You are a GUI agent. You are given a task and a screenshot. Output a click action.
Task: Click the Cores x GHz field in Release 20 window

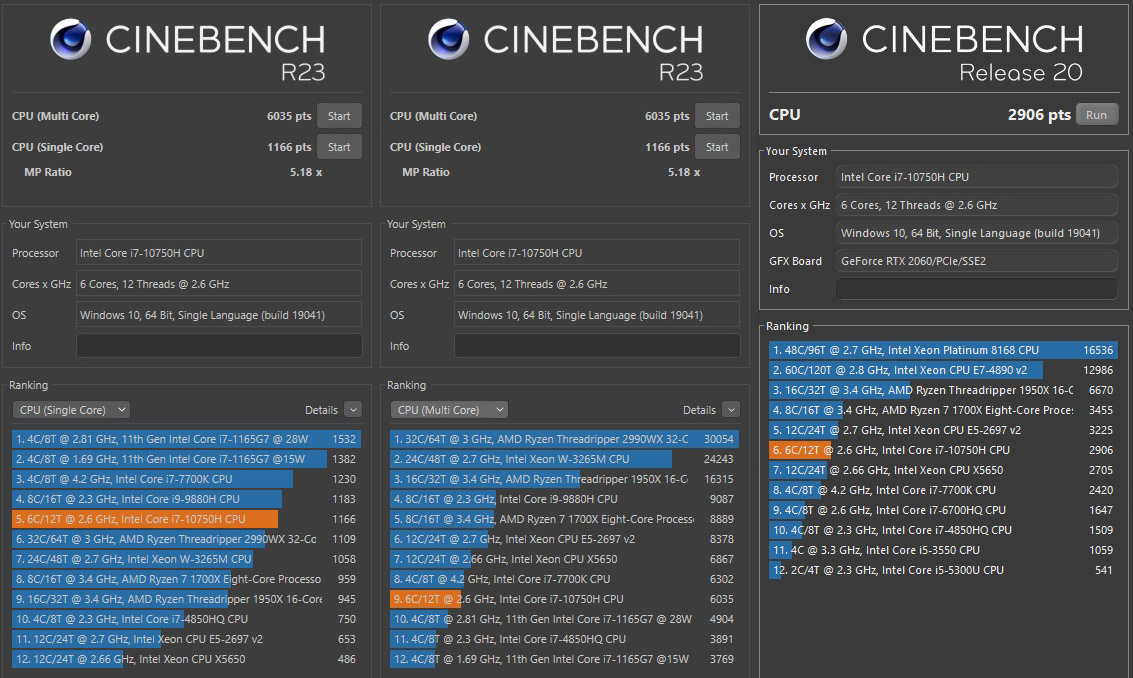[976, 205]
